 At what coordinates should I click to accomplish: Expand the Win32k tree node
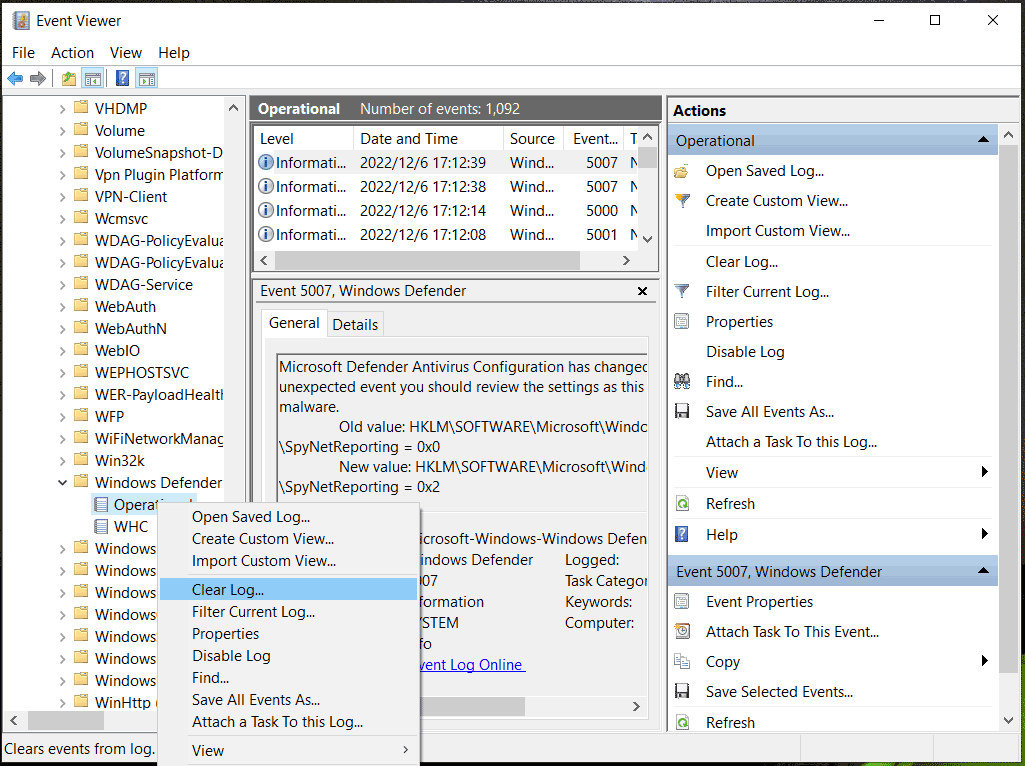point(63,461)
